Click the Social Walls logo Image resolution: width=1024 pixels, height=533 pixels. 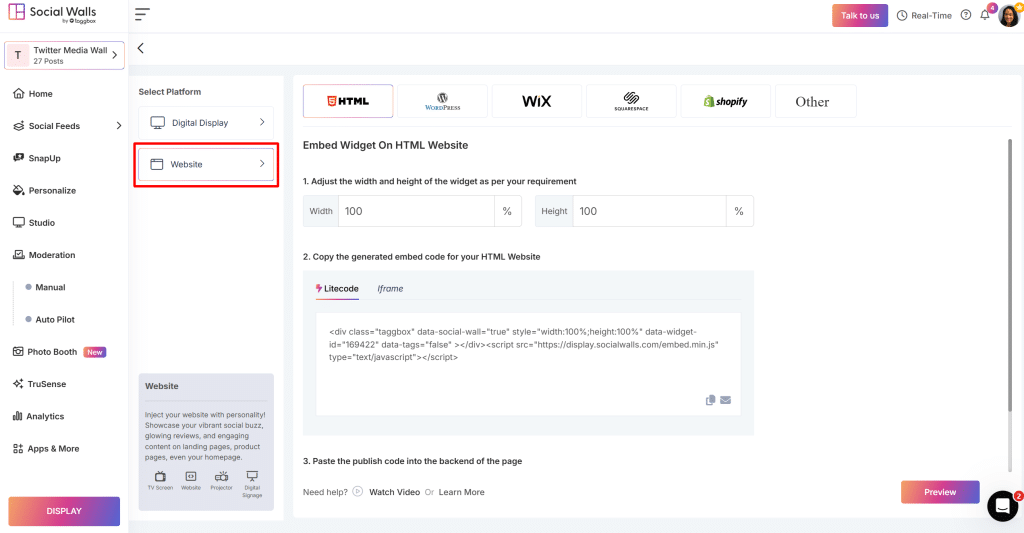tap(52, 14)
